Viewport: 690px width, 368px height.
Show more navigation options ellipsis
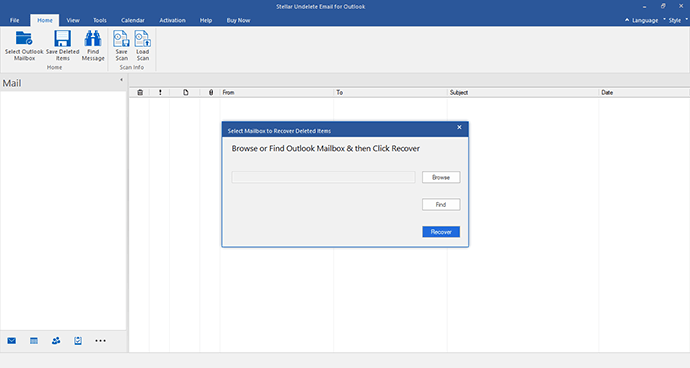coord(100,341)
